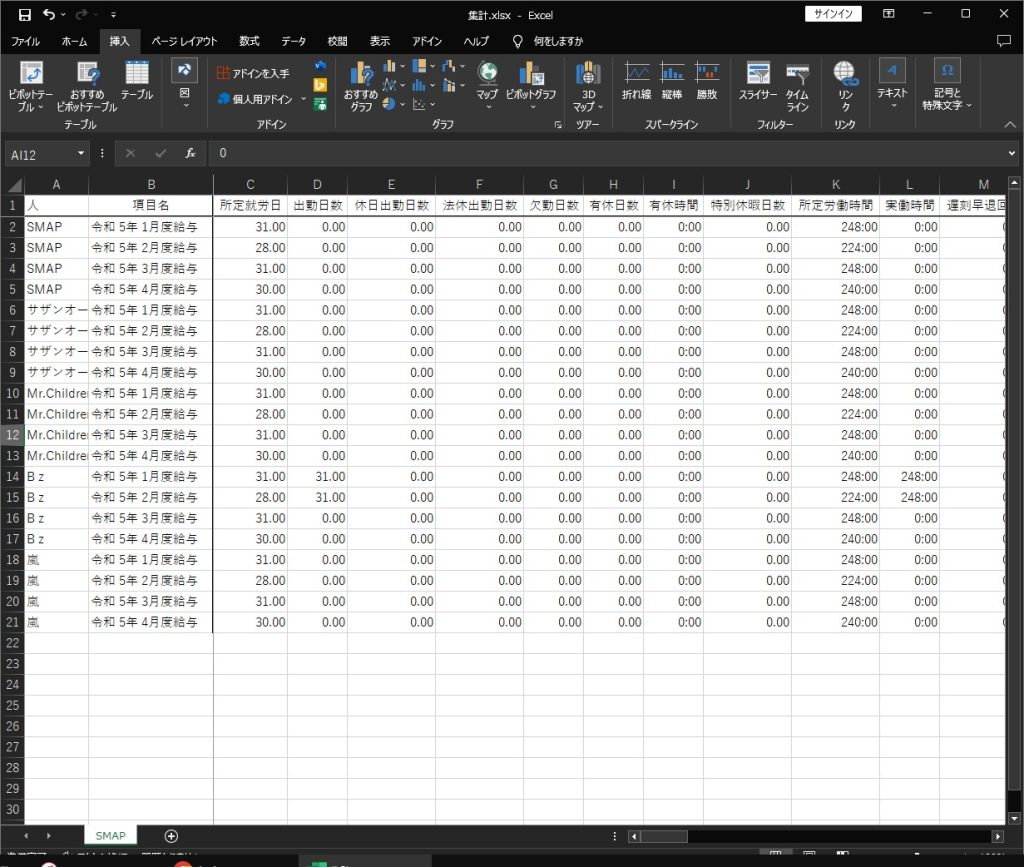Insert a Slicer (スライサー)

tap(758, 82)
